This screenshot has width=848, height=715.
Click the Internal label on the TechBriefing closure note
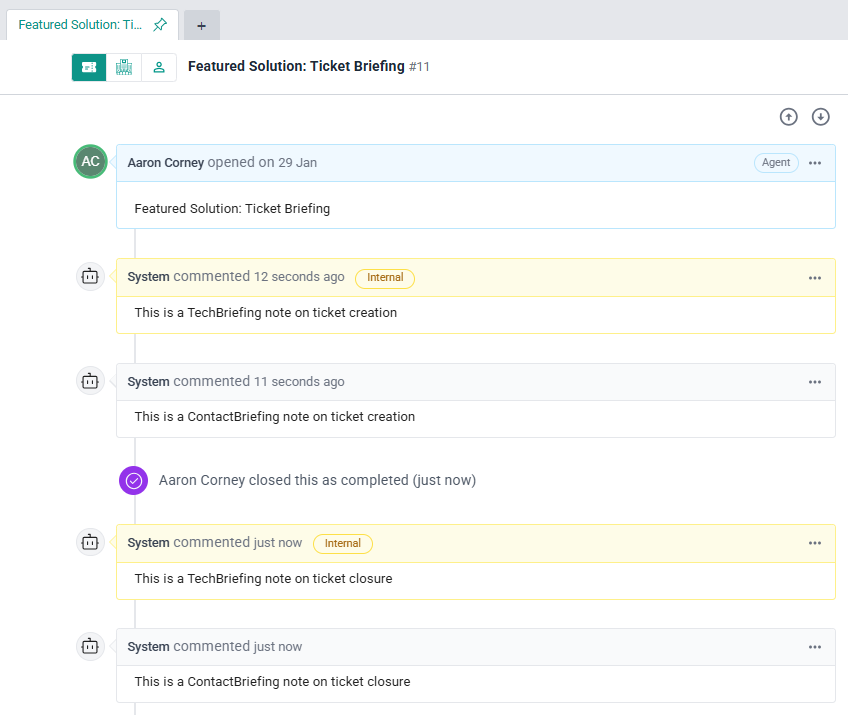click(x=343, y=543)
